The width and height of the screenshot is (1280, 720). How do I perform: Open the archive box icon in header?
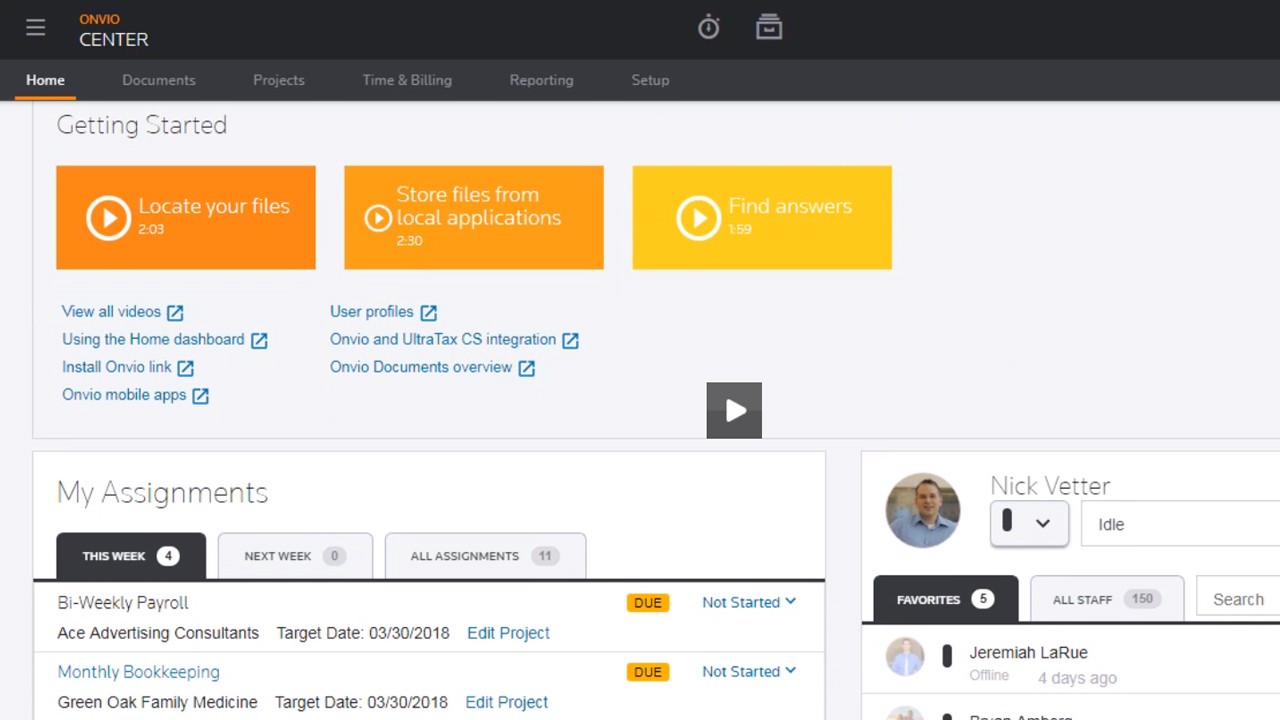click(x=768, y=28)
